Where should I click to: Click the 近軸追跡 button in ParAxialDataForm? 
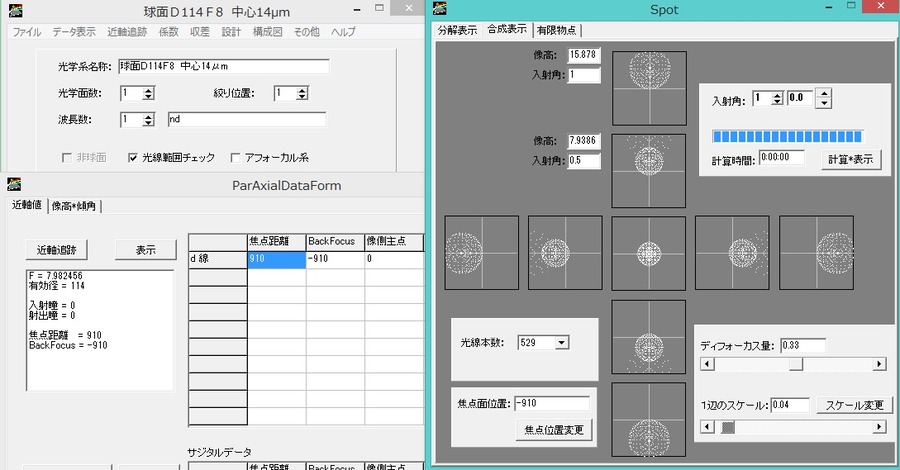(x=56, y=250)
